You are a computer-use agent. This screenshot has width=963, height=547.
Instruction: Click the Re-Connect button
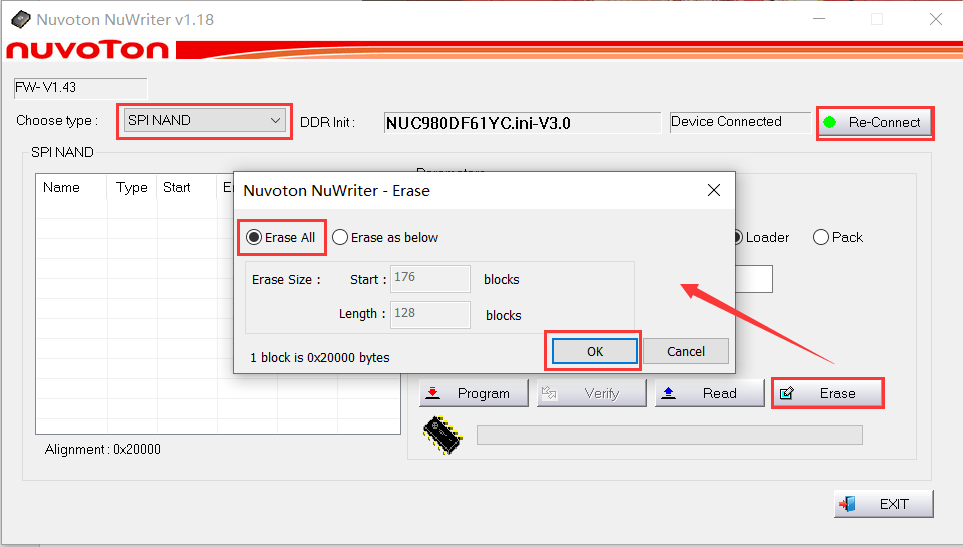875,123
